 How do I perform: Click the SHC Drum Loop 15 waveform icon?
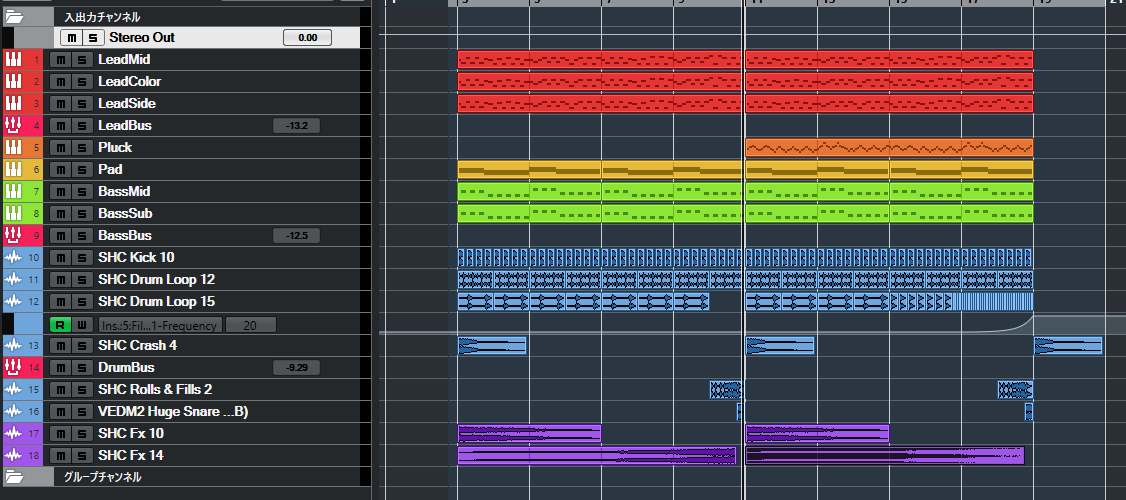[x=13, y=301]
